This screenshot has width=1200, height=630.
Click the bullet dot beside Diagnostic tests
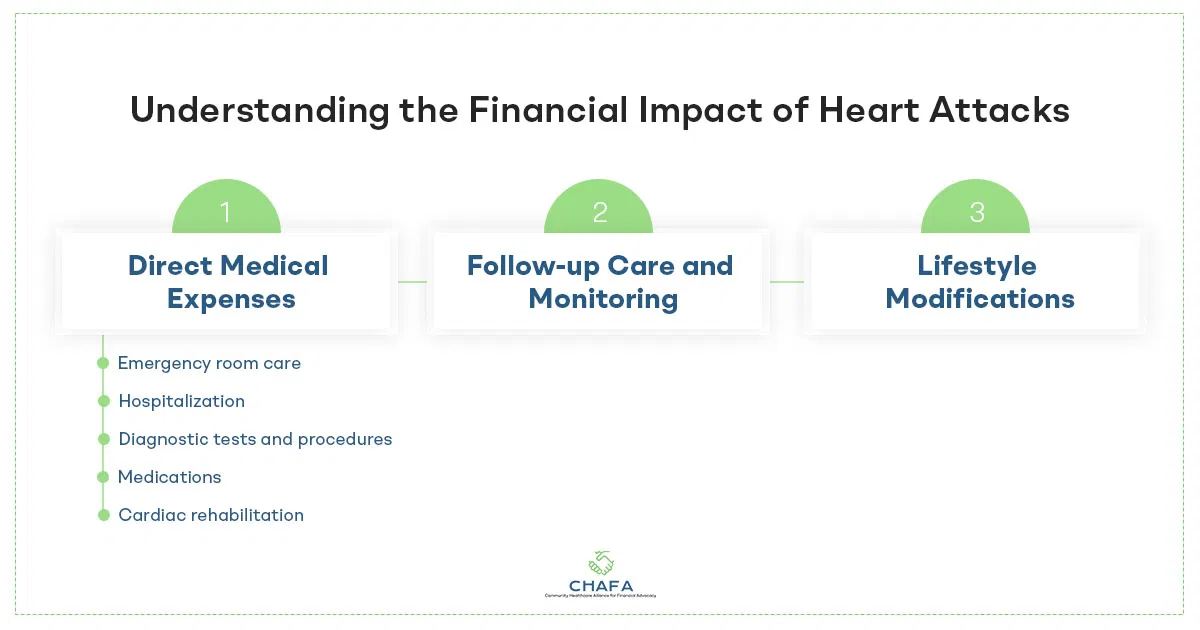pyautogui.click(x=103, y=439)
